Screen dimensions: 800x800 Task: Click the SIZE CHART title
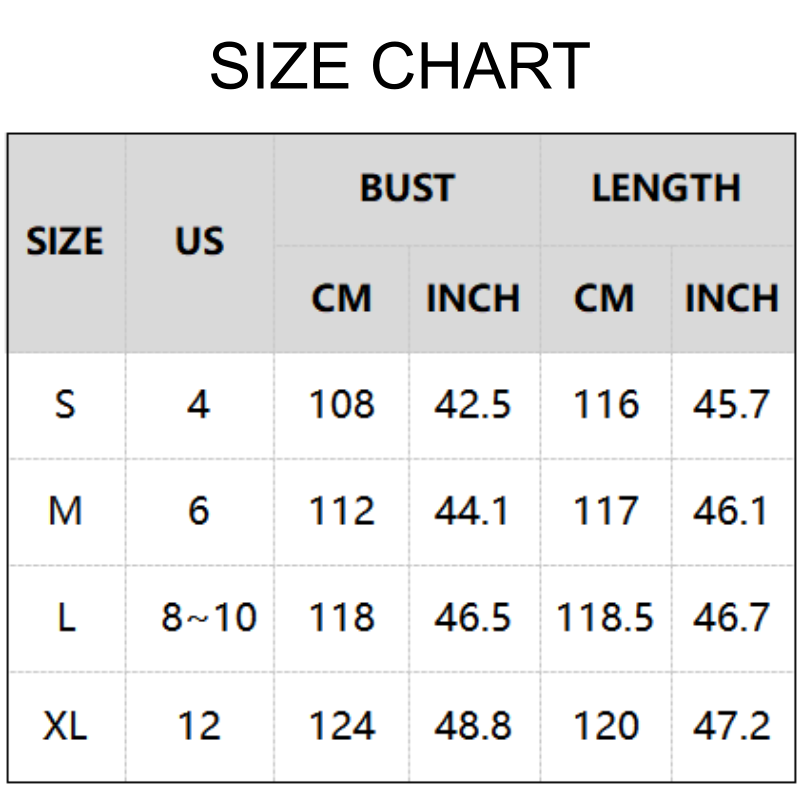pos(399,67)
